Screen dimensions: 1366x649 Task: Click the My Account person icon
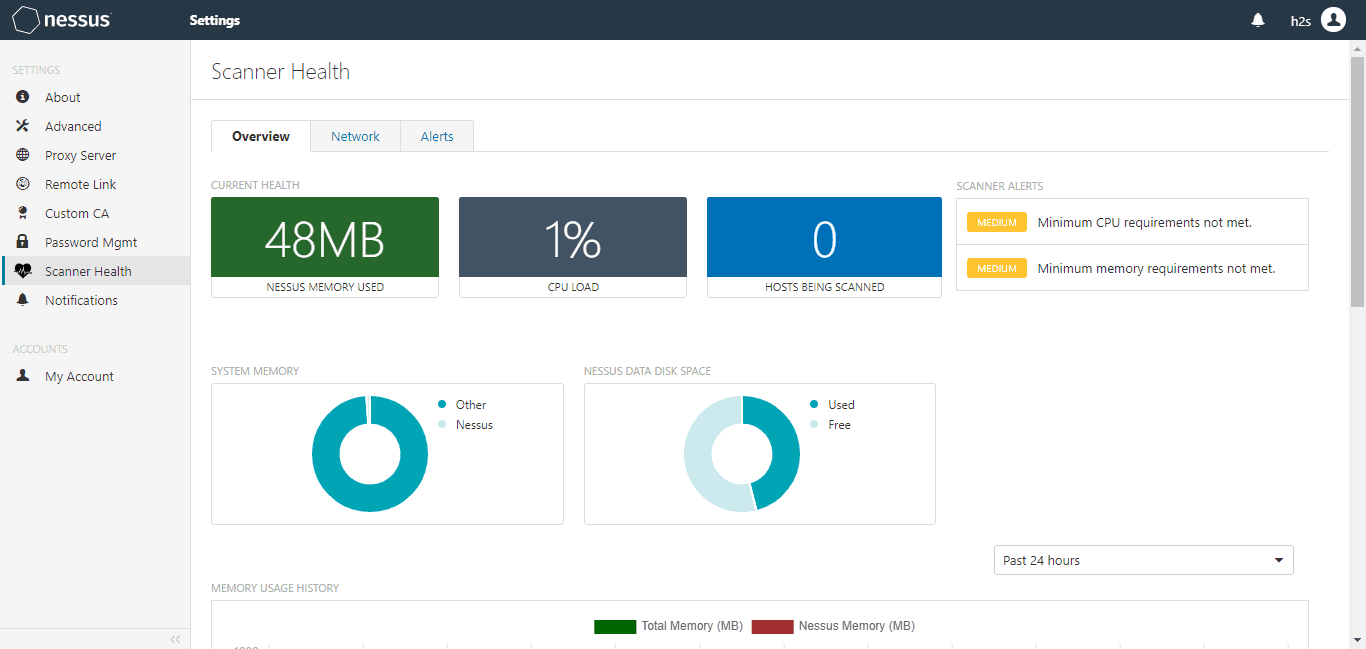click(x=22, y=376)
